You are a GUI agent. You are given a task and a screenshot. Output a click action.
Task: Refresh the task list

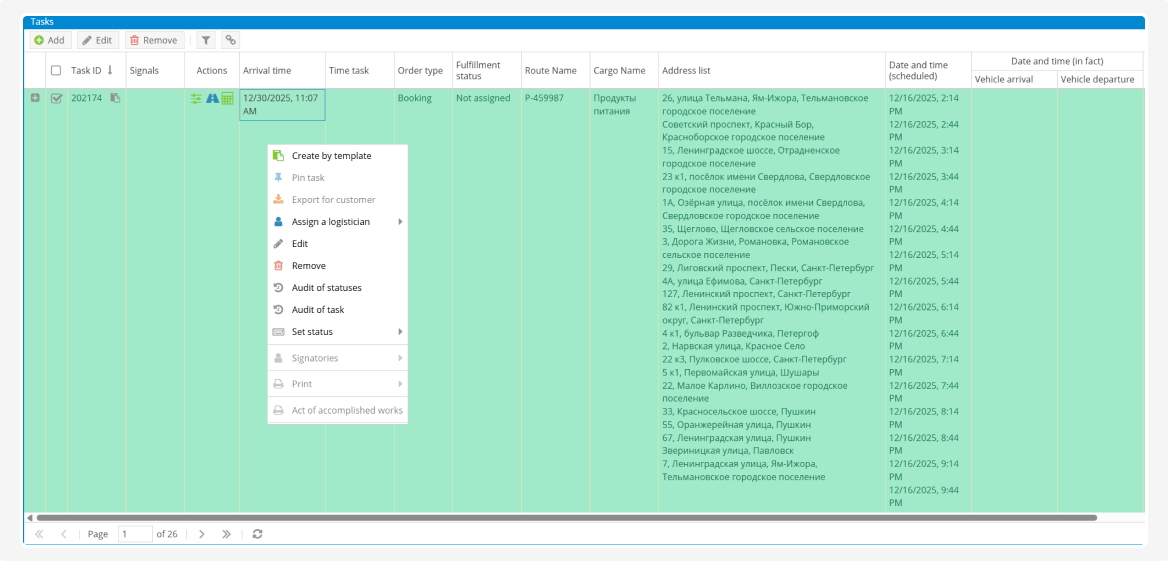click(x=257, y=534)
